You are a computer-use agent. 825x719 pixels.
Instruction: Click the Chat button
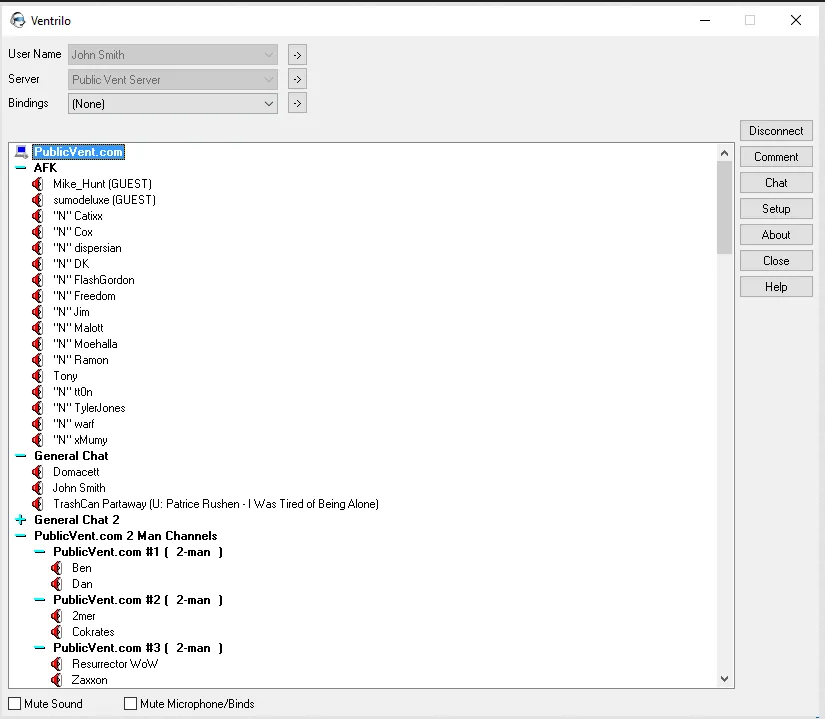[776, 183]
